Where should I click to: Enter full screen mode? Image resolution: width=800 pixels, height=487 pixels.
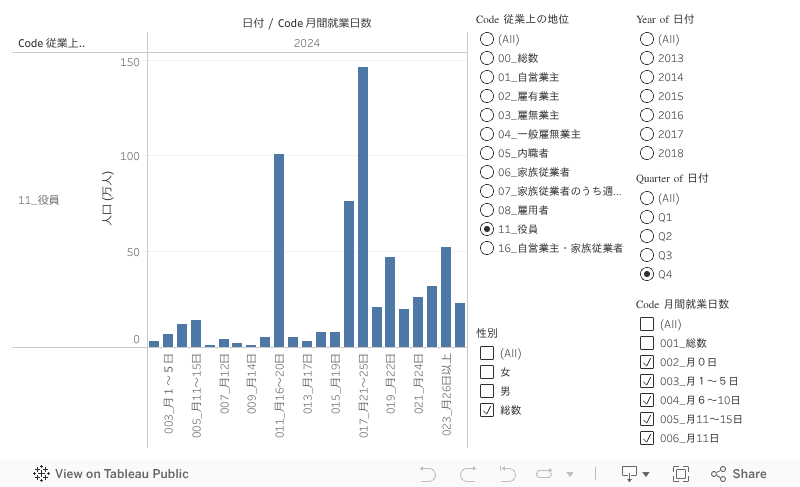pyautogui.click(x=681, y=474)
